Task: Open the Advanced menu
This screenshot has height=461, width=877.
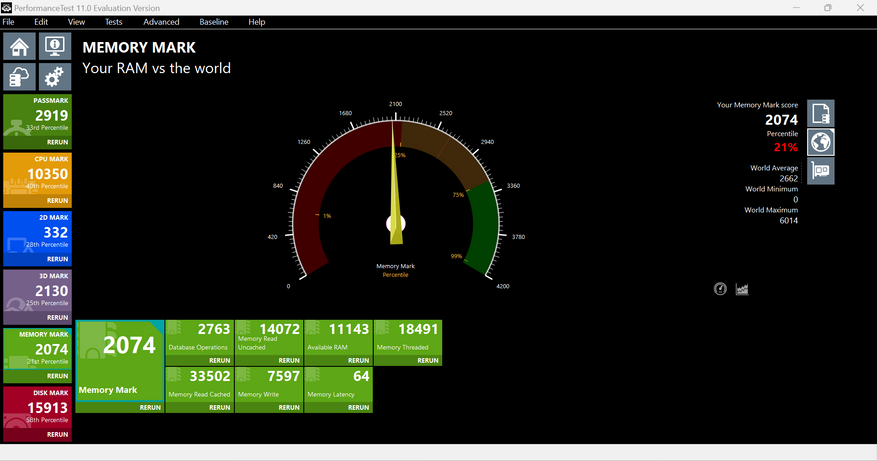Action: coord(161,22)
